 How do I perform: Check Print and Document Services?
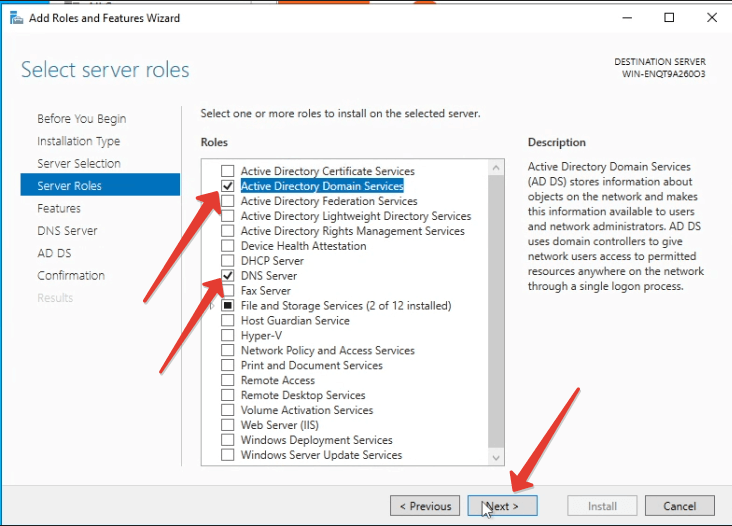(x=227, y=365)
